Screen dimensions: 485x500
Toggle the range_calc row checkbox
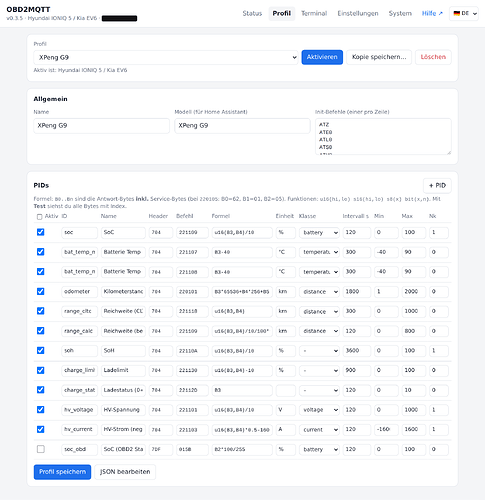tap(41, 331)
